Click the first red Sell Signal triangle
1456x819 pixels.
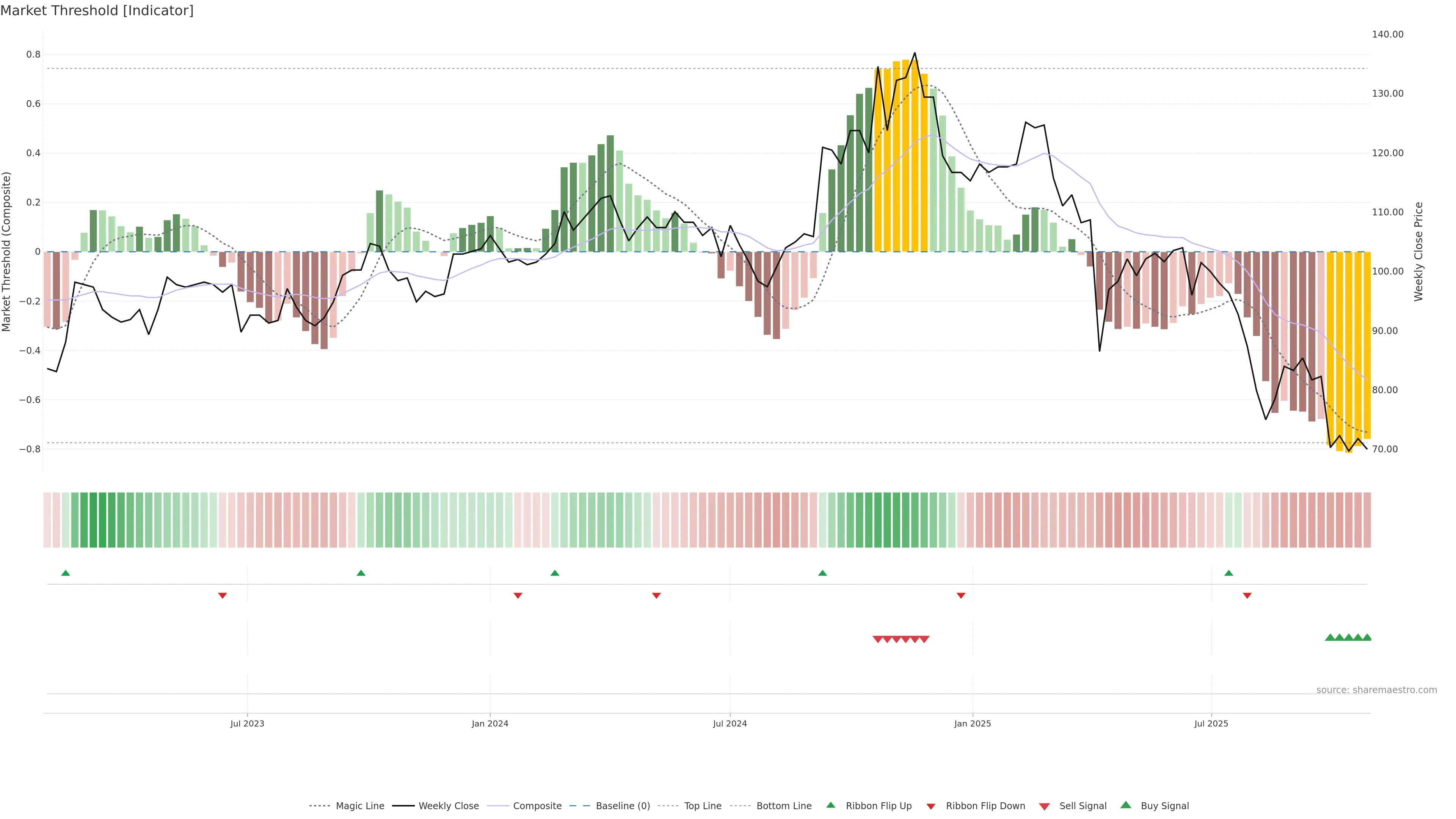(878, 639)
